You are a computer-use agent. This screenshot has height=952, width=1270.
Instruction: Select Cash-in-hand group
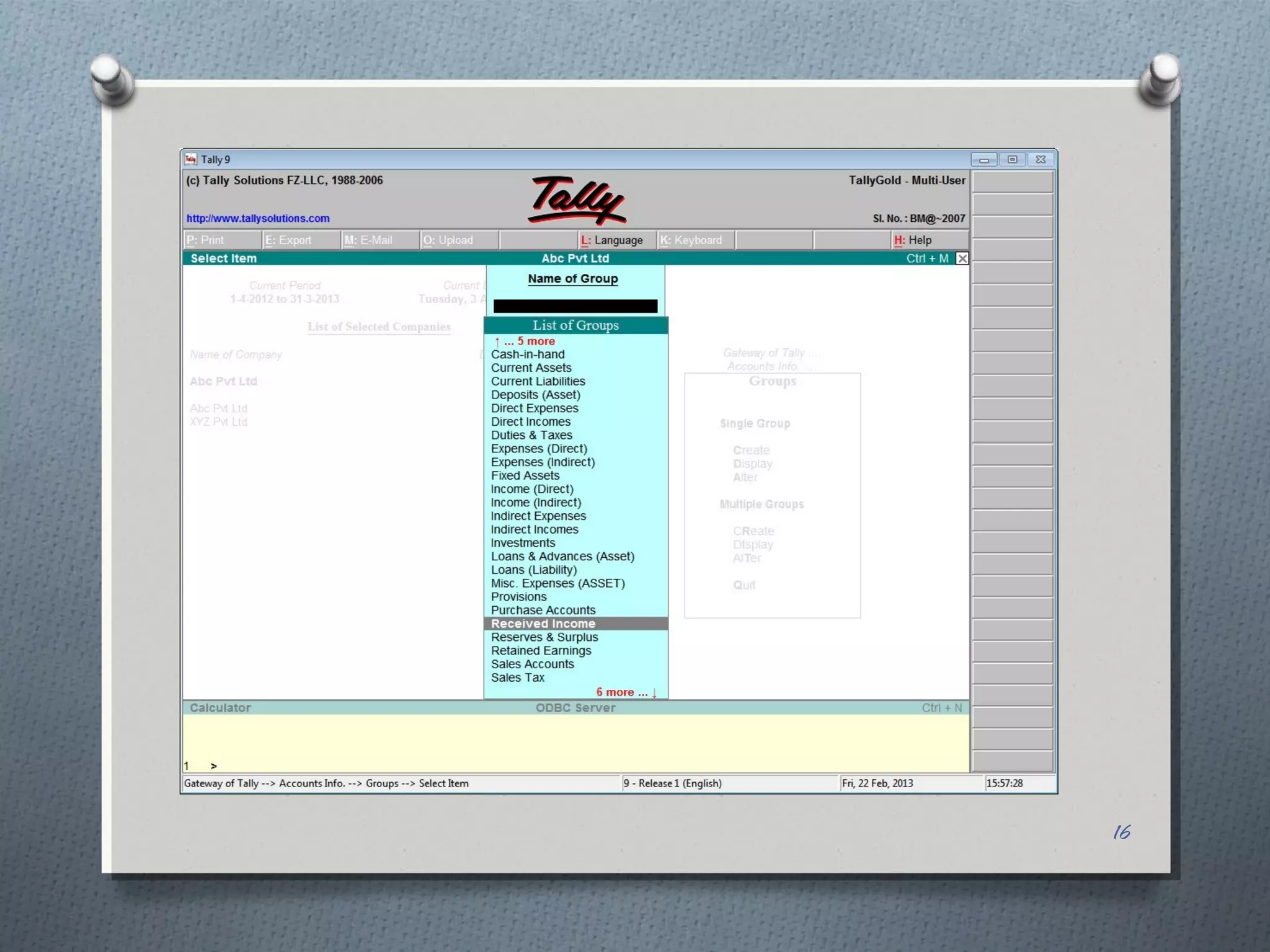coord(528,355)
